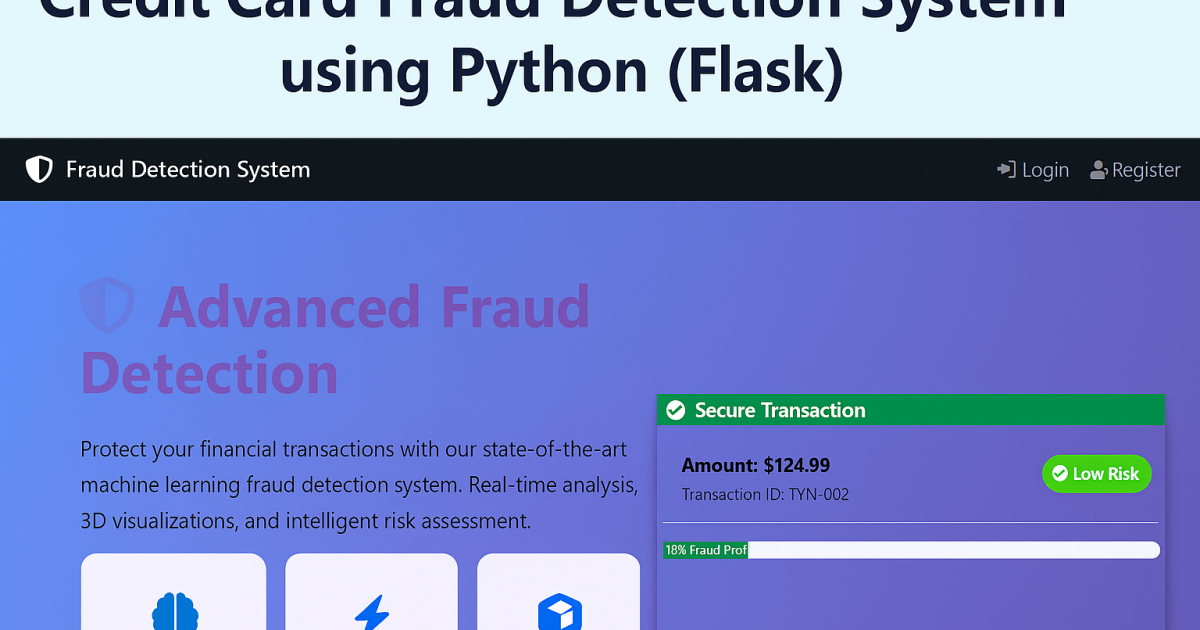Select the brain machine-learning feature icon

[x=173, y=612]
